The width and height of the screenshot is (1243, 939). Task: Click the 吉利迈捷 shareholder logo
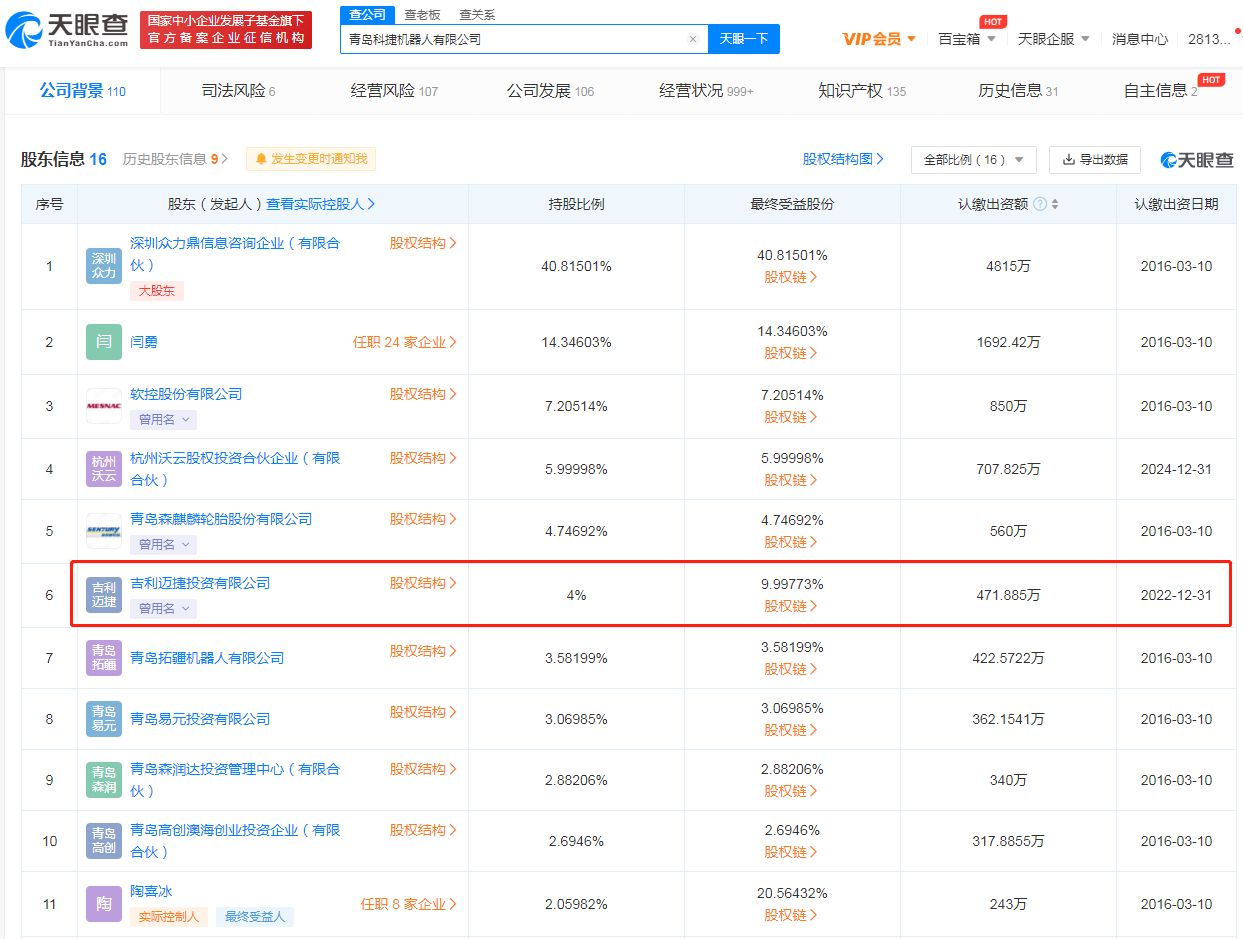[x=104, y=594]
